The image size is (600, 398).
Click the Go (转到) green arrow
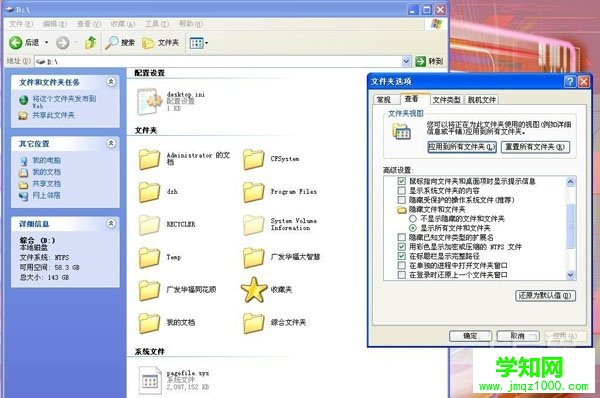pos(421,61)
